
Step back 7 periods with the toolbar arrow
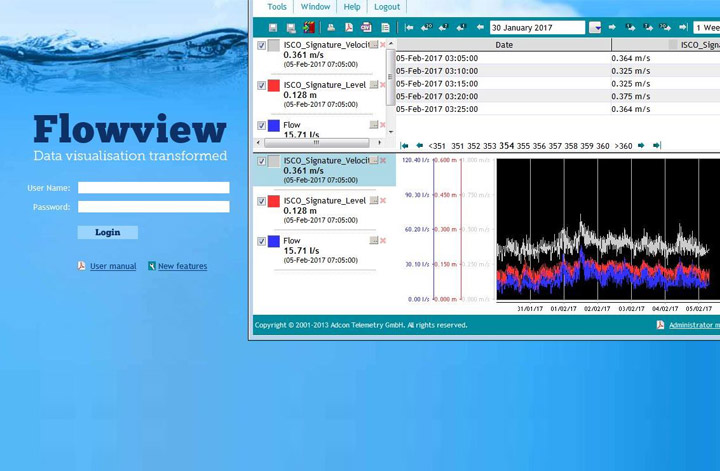coord(444,28)
